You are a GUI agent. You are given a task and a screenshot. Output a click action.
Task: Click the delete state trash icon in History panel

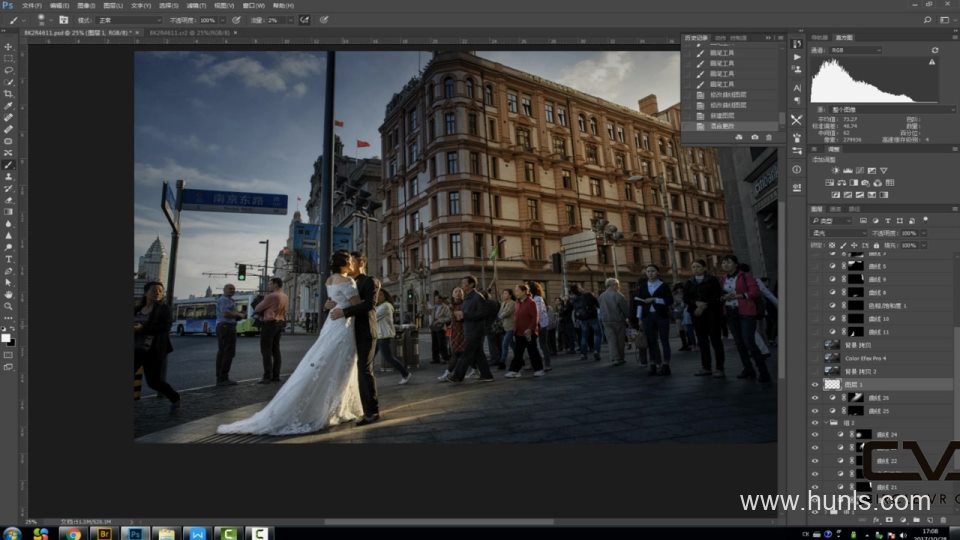[x=768, y=138]
